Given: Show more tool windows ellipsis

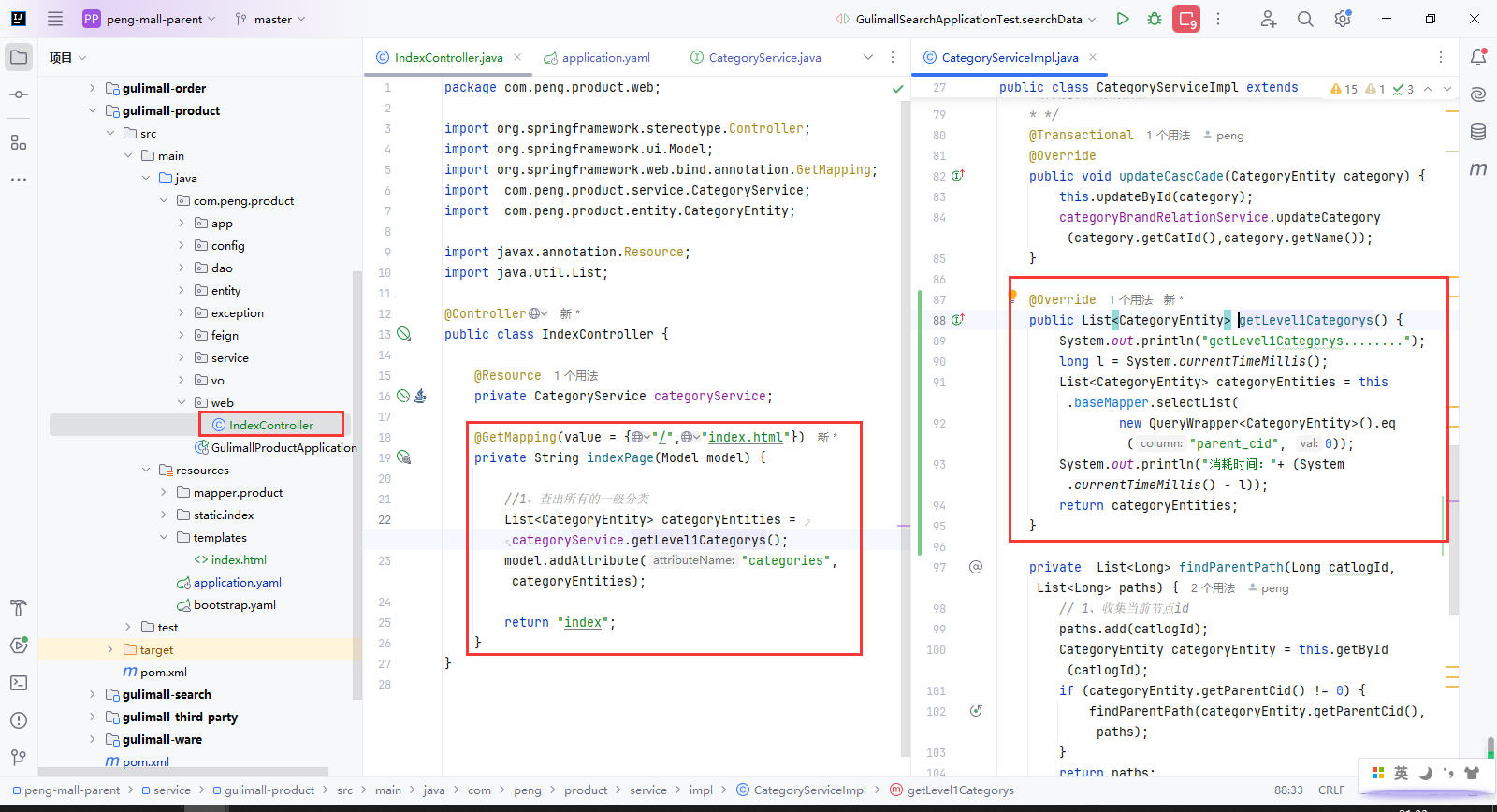Looking at the screenshot, I should click(19, 179).
